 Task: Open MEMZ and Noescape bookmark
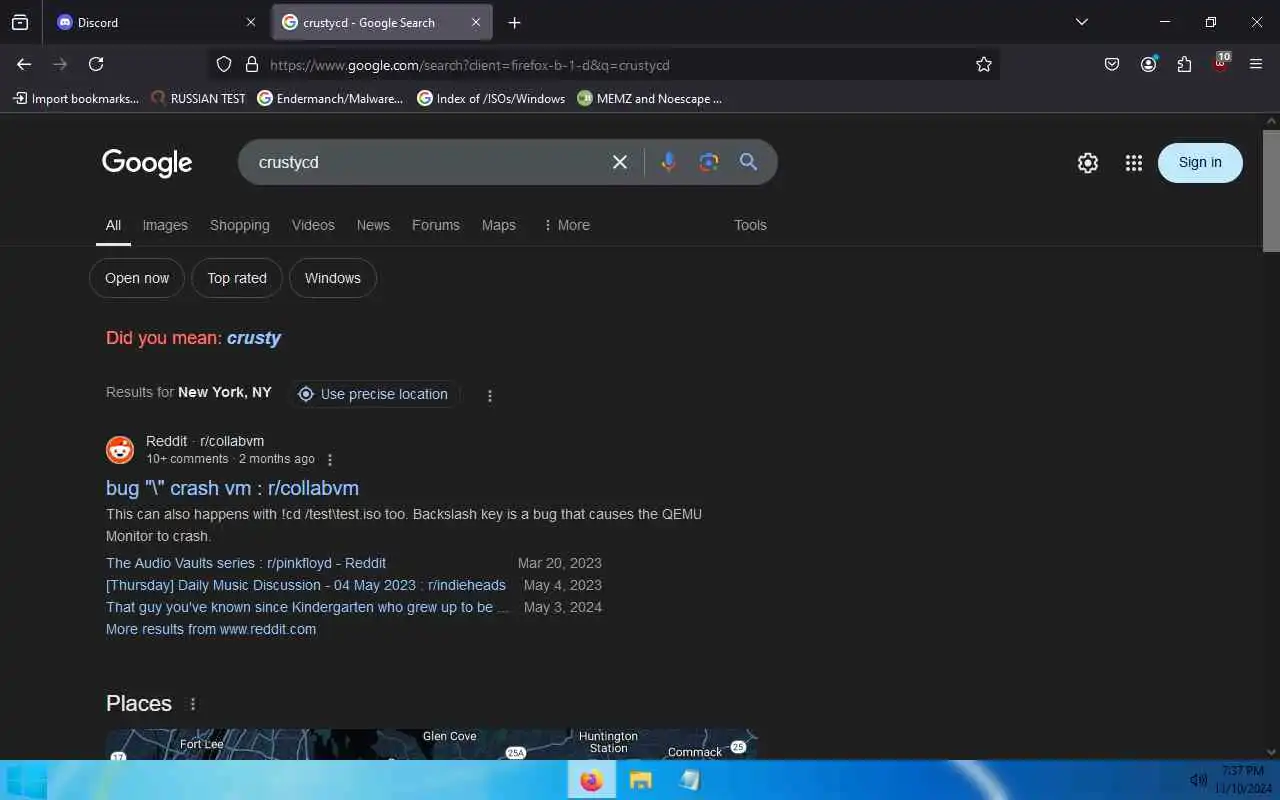[649, 98]
